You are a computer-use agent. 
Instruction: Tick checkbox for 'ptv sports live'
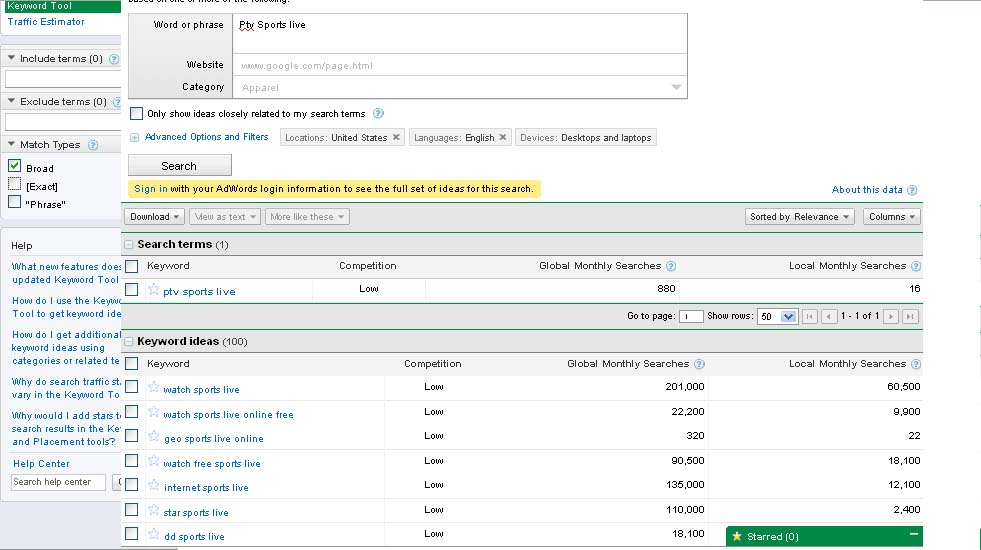pos(131,290)
